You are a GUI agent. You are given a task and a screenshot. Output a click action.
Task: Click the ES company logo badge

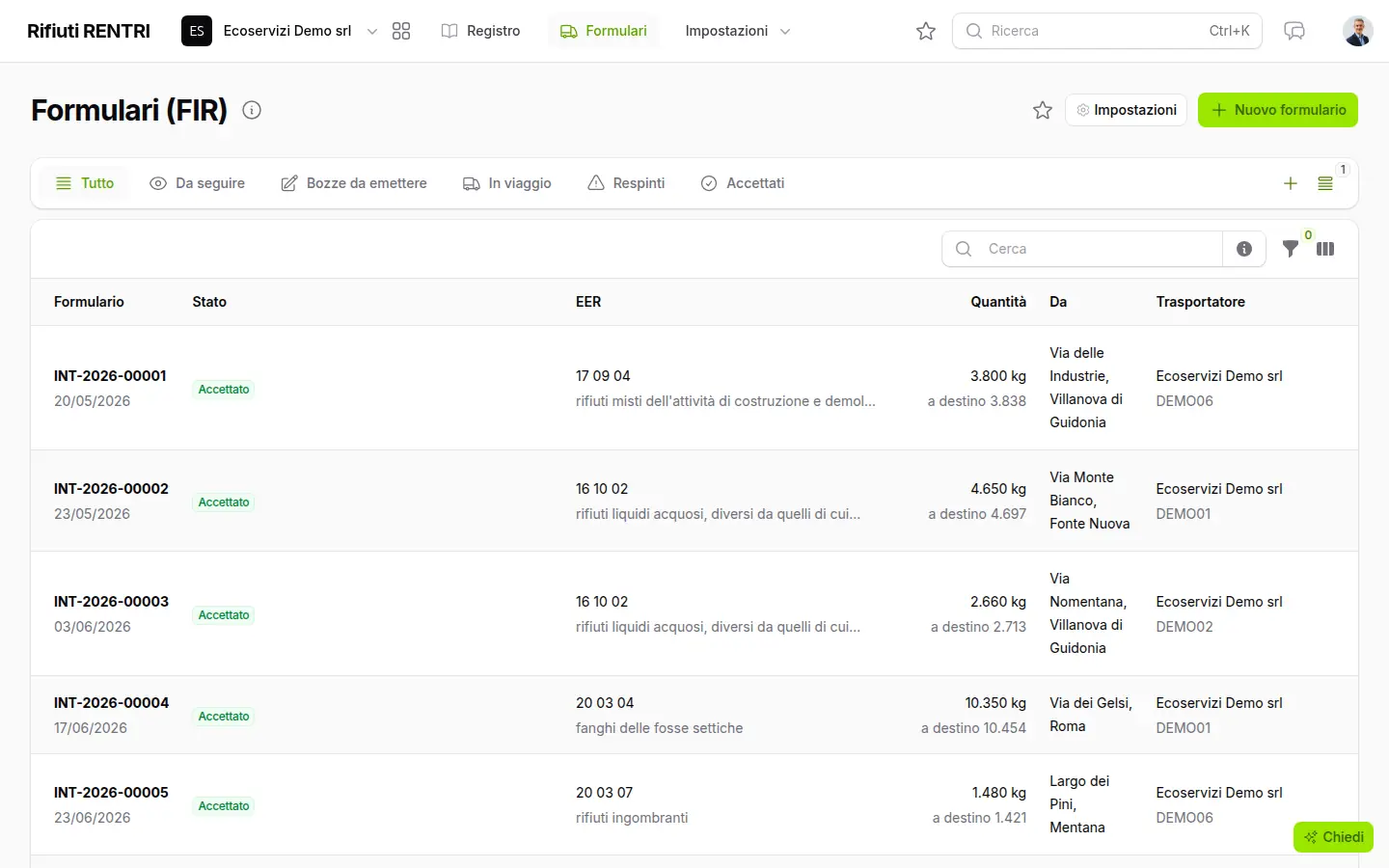pyautogui.click(x=197, y=31)
